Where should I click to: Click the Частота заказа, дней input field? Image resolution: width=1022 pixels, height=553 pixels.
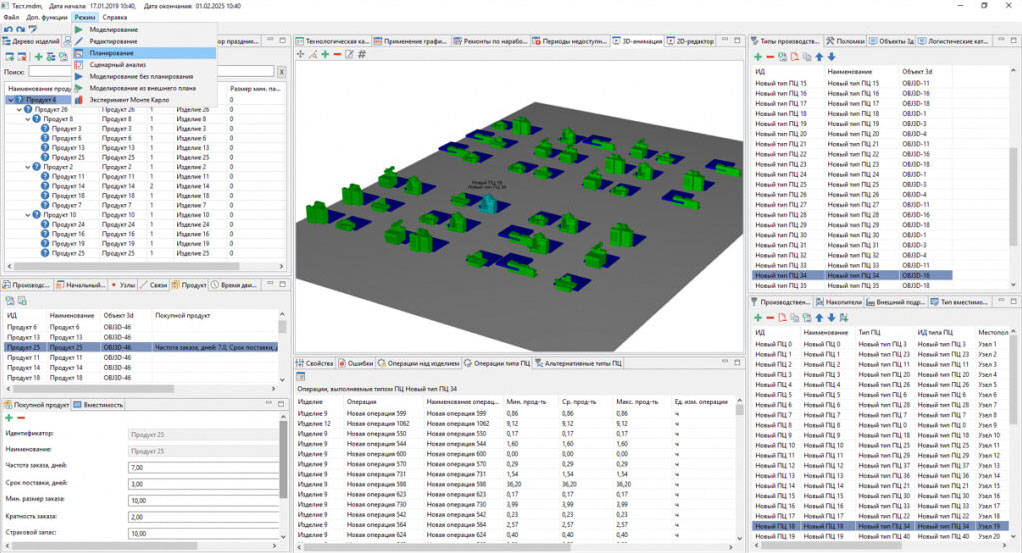[203, 468]
